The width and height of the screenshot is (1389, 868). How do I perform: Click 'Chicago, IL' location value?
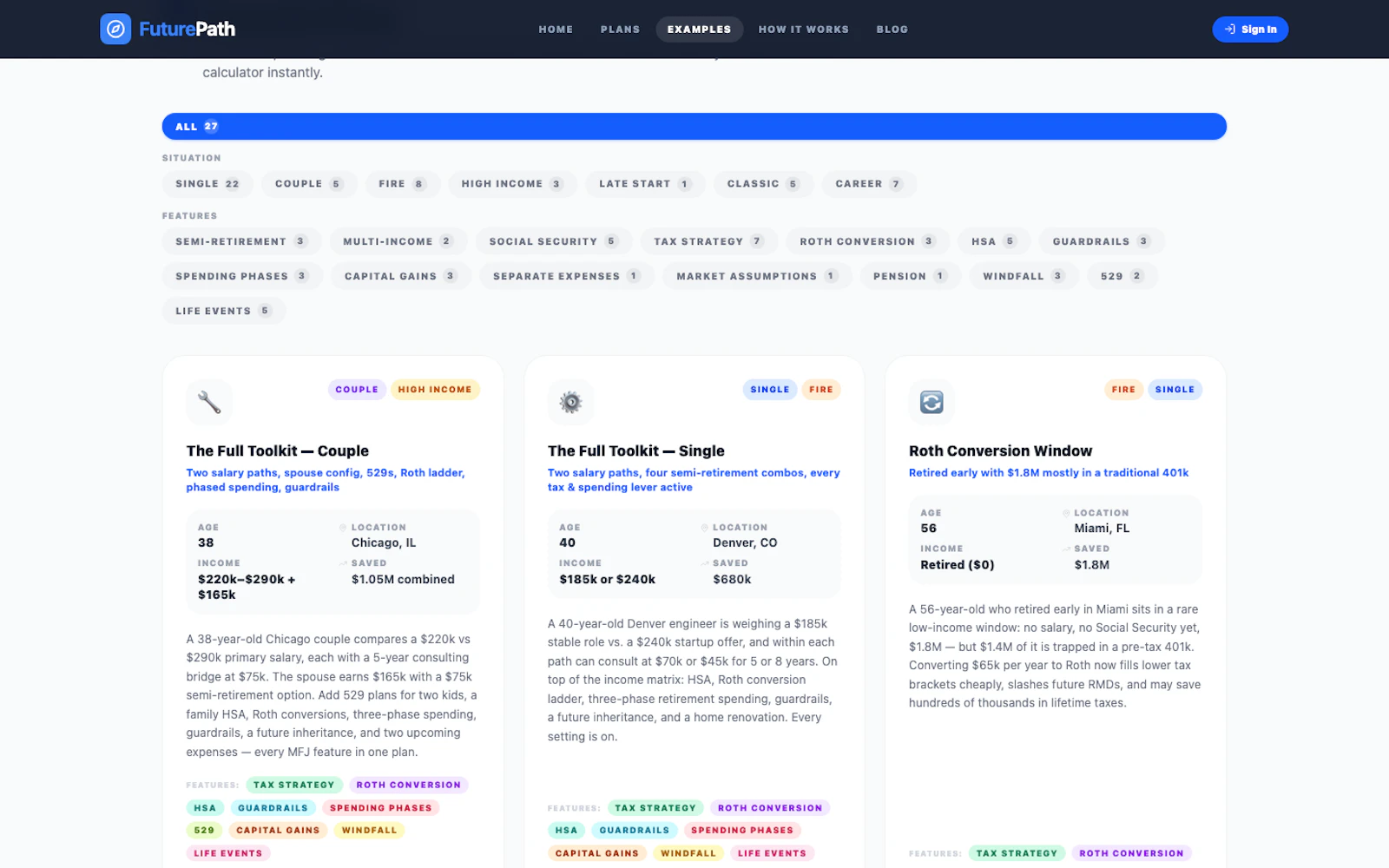point(384,542)
